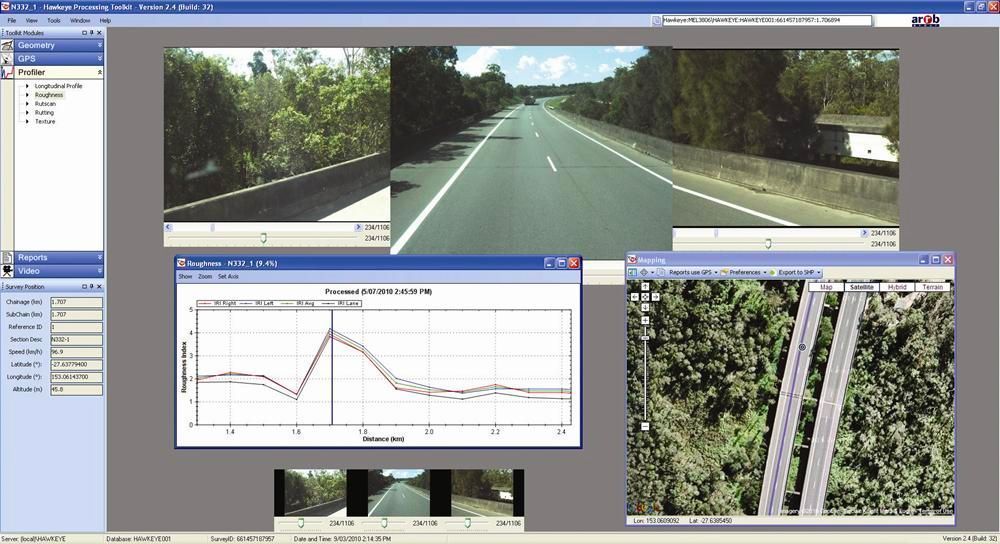Click the Video camera module icon
The image size is (1000, 544).
[7, 271]
